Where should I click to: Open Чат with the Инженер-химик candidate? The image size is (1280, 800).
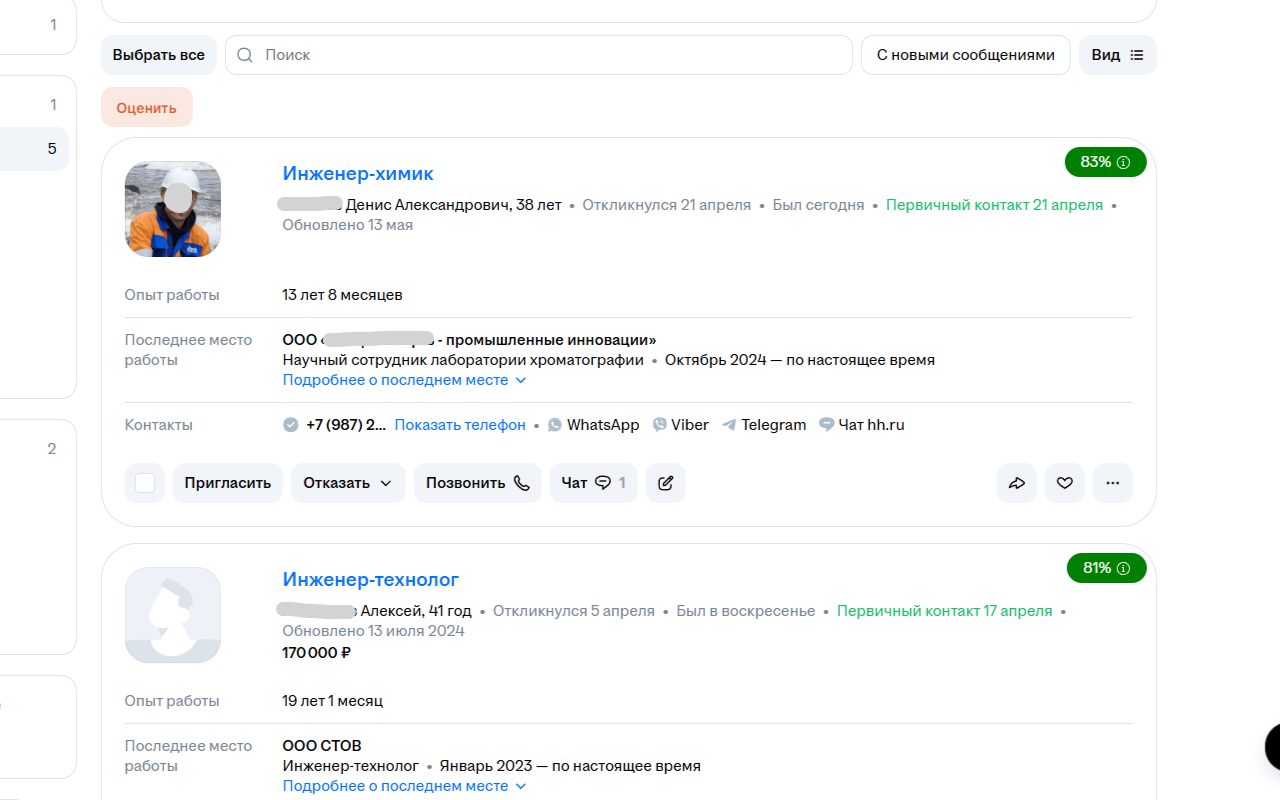[594, 483]
